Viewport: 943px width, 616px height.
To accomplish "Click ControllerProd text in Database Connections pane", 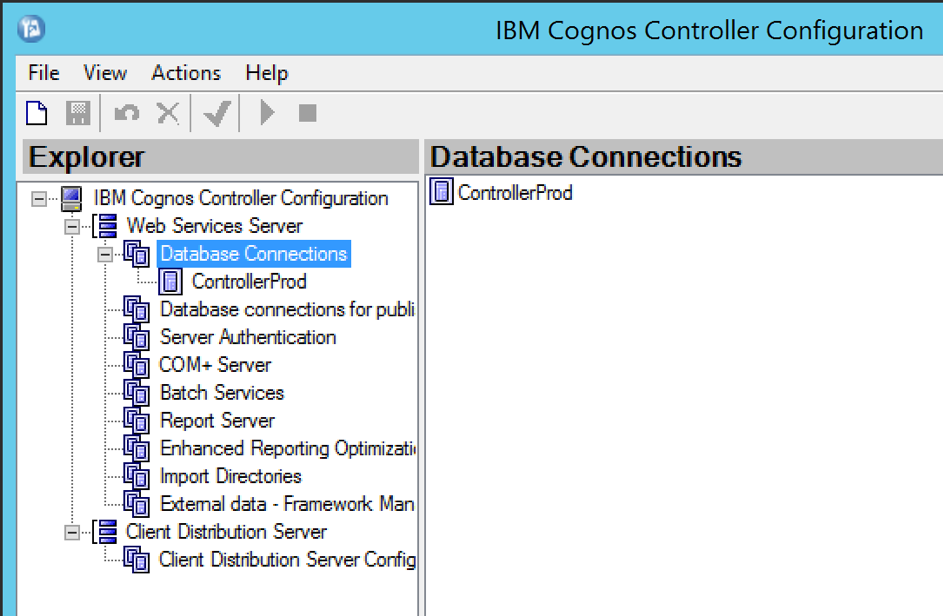I will click(x=515, y=192).
